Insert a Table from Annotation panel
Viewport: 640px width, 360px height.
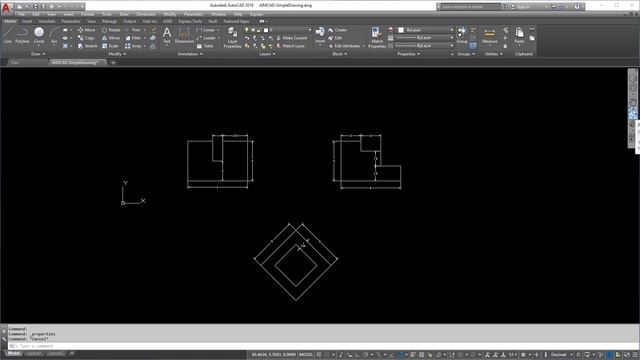click(205, 46)
